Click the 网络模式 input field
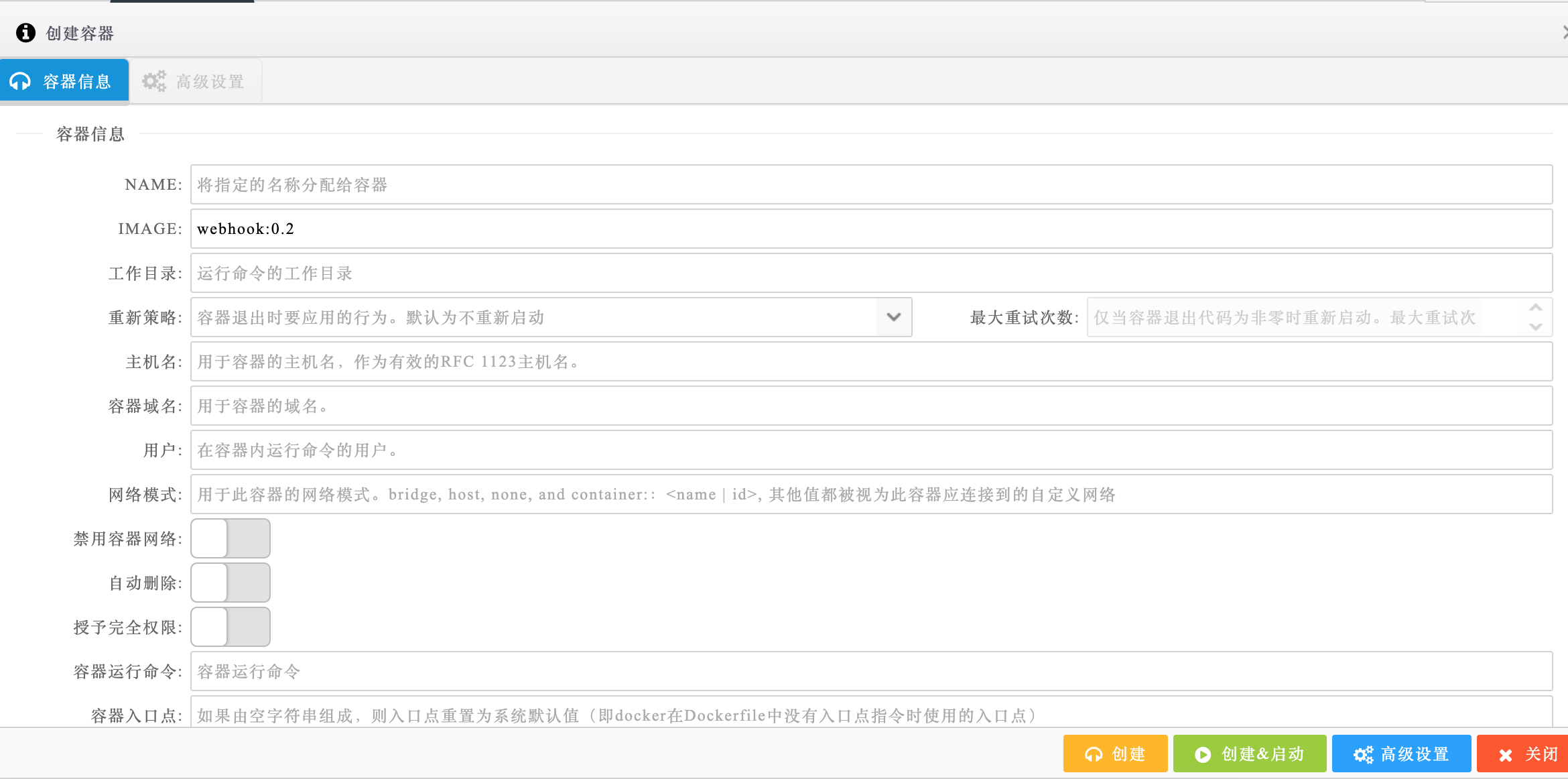 tap(871, 494)
